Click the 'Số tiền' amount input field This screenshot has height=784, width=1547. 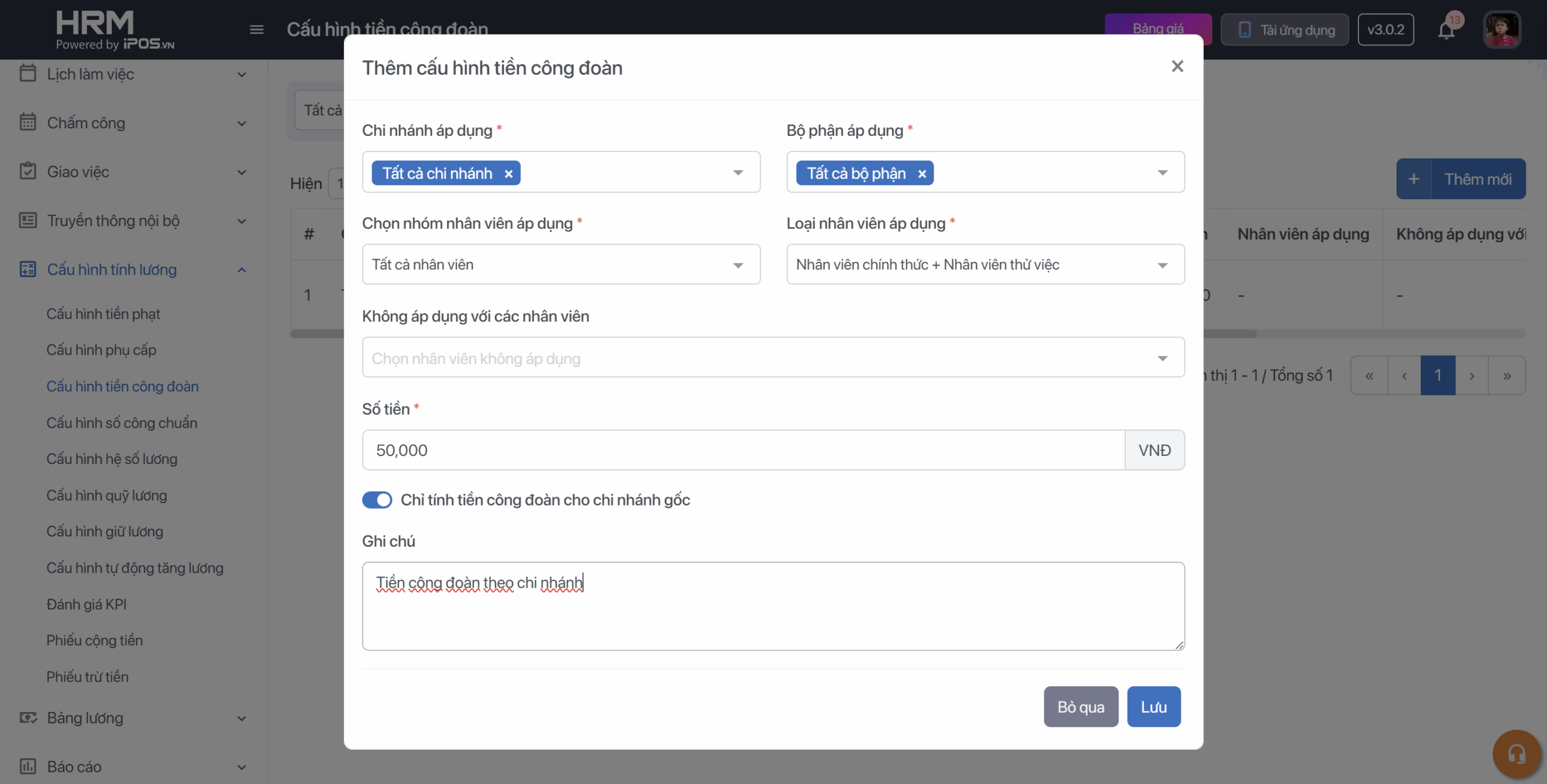(x=743, y=451)
